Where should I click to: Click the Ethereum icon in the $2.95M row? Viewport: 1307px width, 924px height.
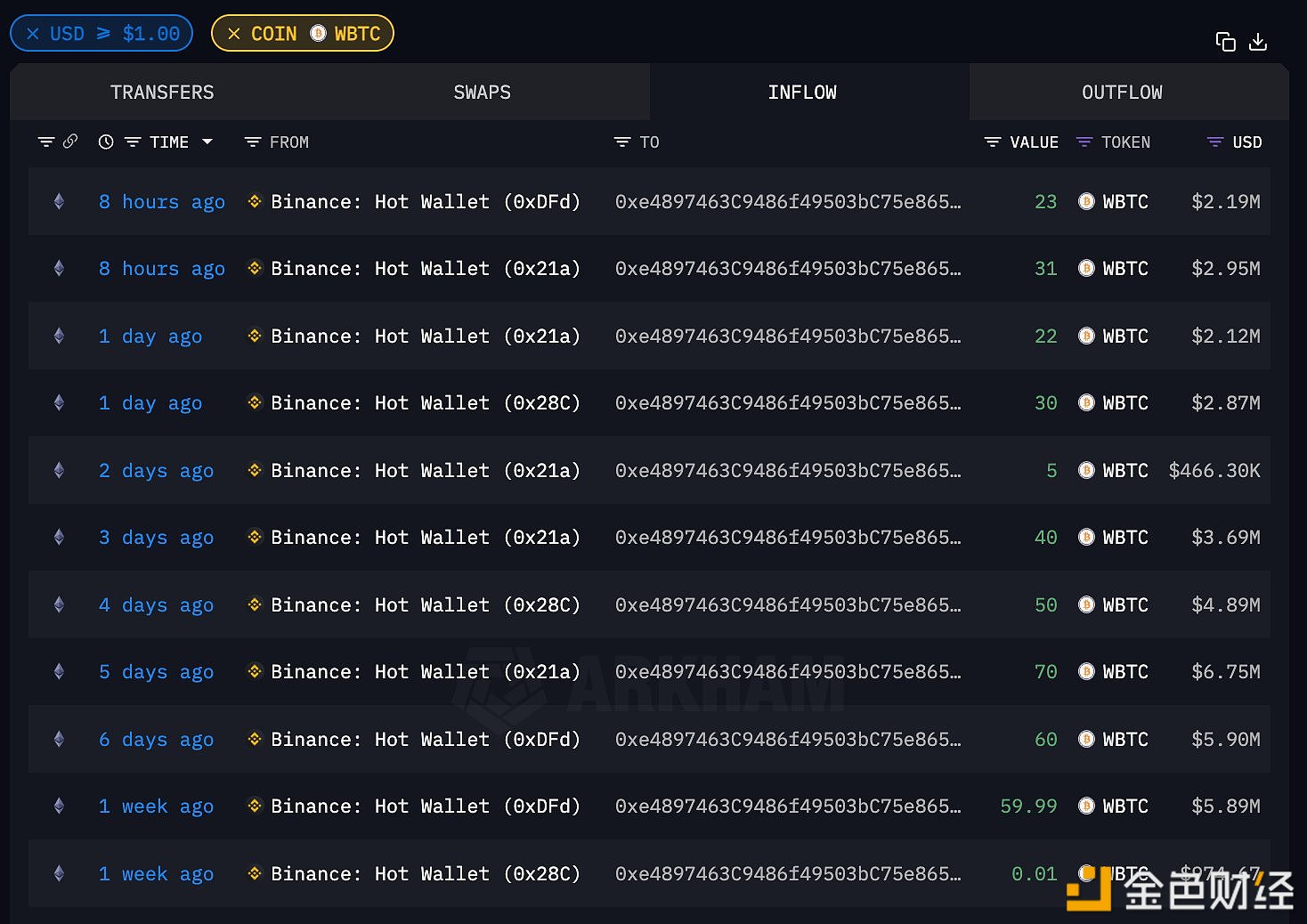click(x=59, y=268)
